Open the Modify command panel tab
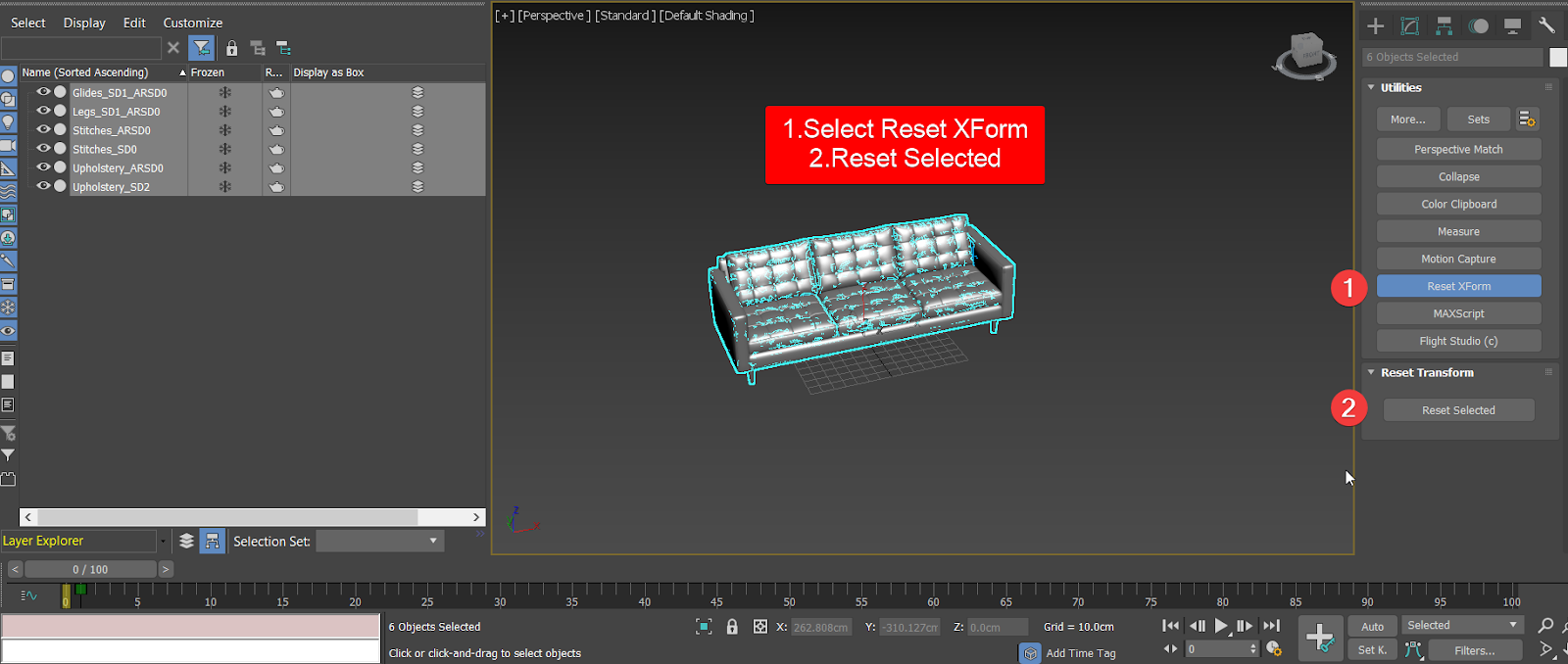Image resolution: width=1568 pixels, height=664 pixels. click(x=1410, y=26)
